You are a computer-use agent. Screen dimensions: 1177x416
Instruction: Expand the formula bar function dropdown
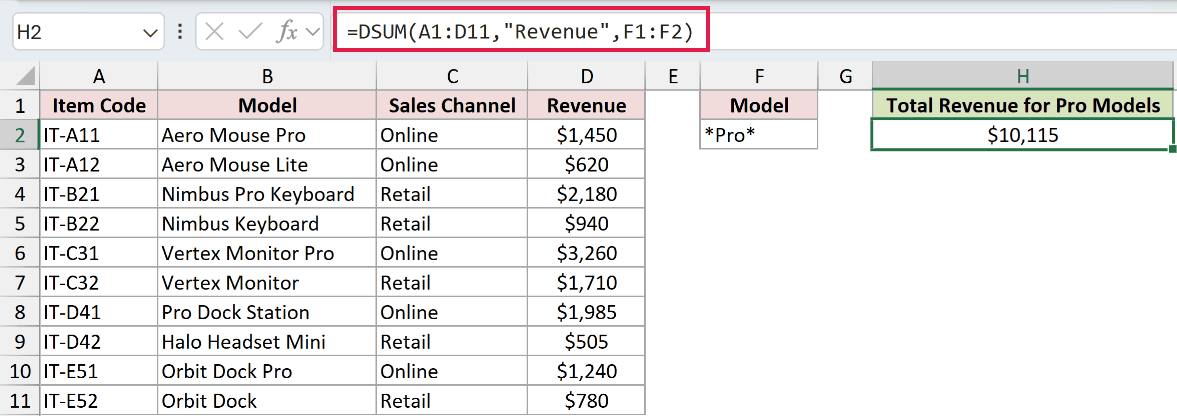[x=313, y=33]
